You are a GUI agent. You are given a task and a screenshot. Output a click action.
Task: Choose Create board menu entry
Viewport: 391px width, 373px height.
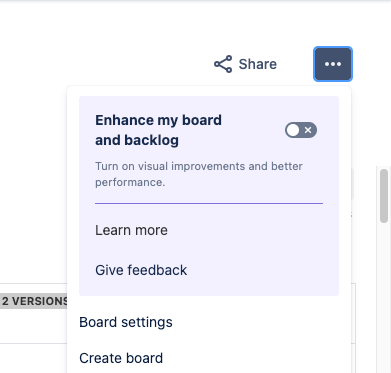(121, 358)
